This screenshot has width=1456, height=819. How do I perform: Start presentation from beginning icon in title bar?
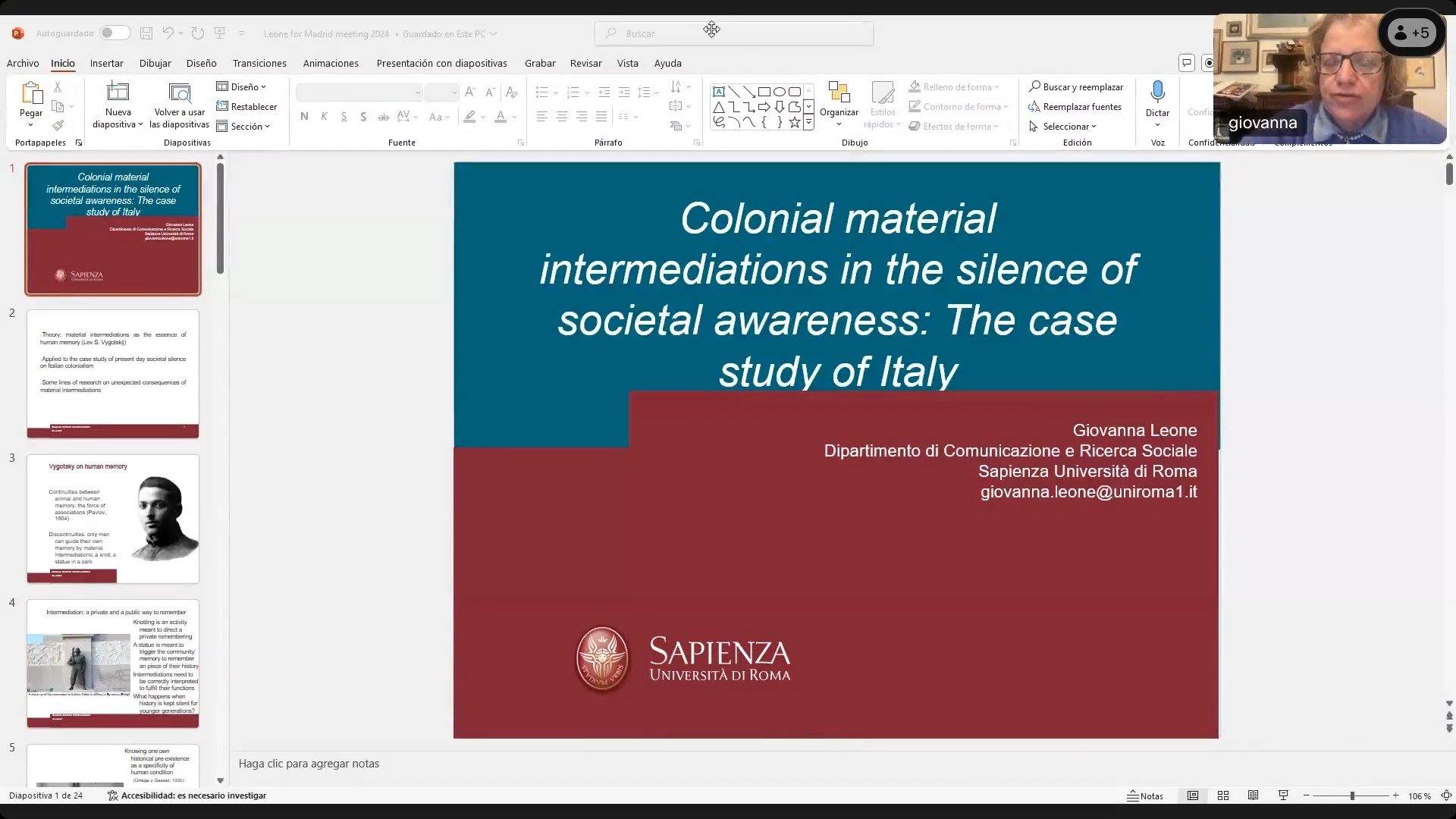pyautogui.click(x=220, y=33)
